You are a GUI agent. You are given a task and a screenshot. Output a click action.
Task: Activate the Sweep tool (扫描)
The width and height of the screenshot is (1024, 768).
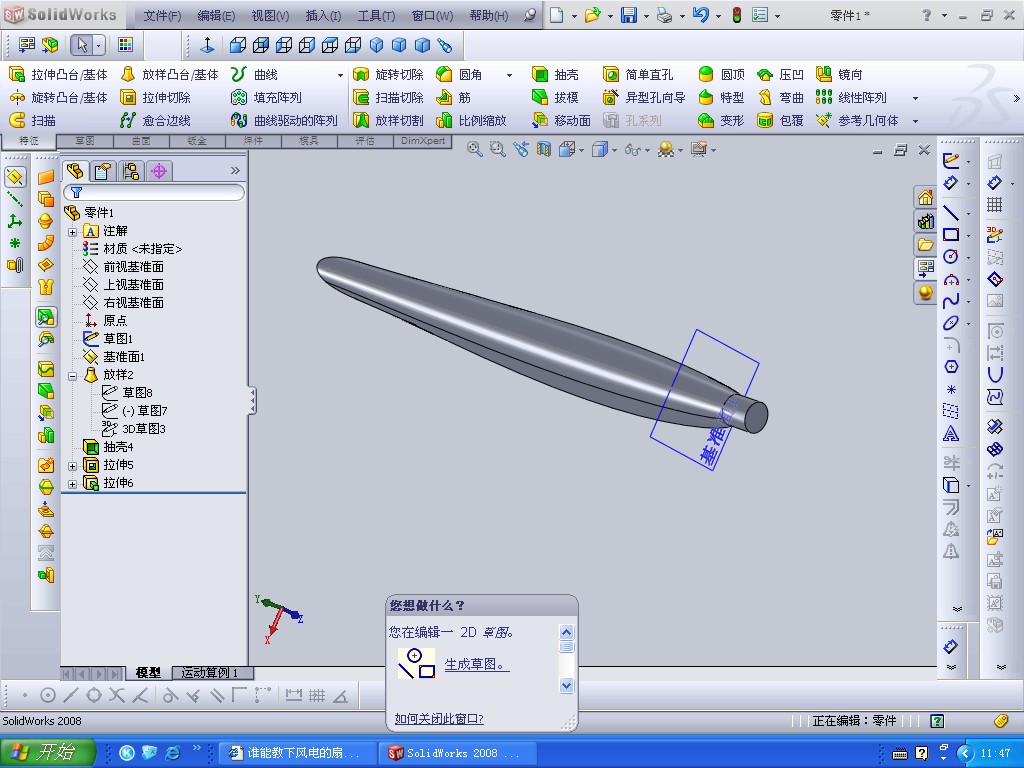(x=33, y=120)
